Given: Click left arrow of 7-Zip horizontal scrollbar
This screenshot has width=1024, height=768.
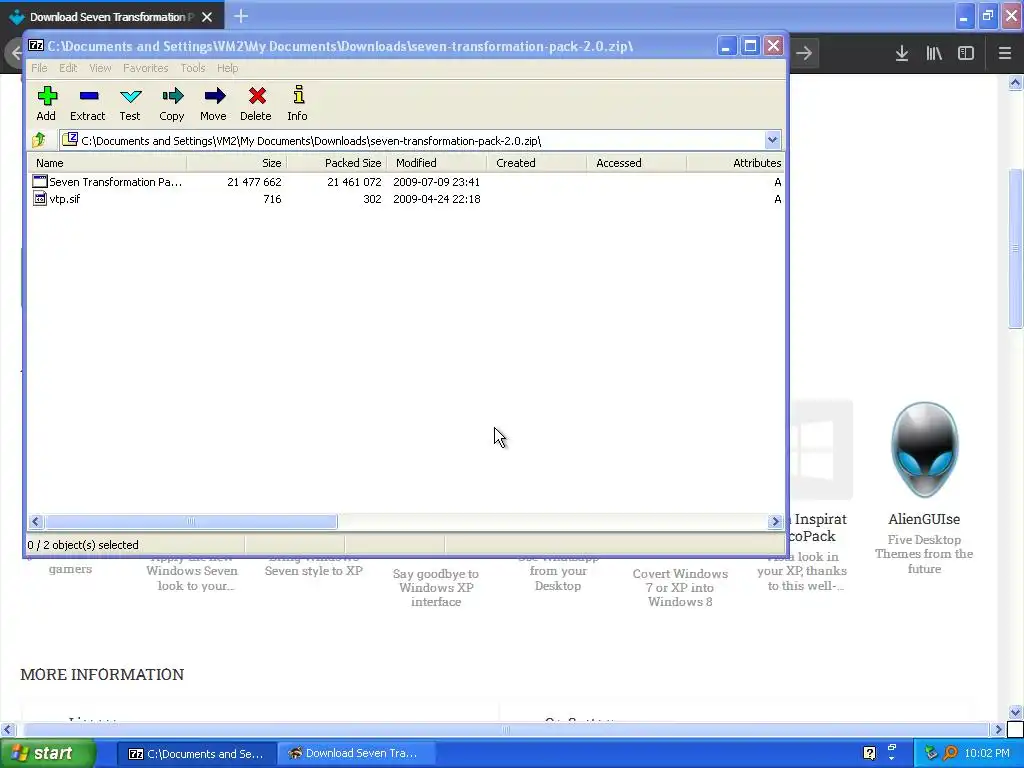Looking at the screenshot, I should 36,521.
